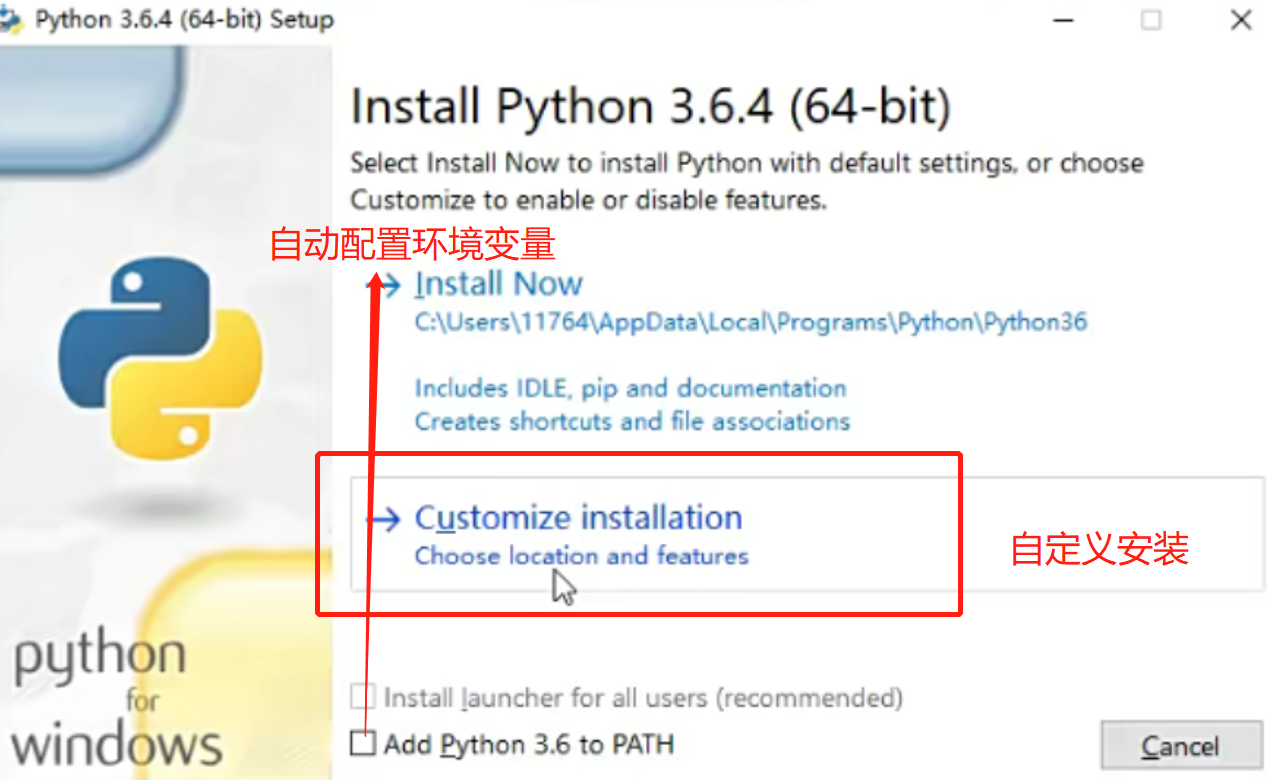This screenshot has height=780, width=1281.
Task: Click the Add Python 3.6 to PATH label
Action: pos(529,745)
